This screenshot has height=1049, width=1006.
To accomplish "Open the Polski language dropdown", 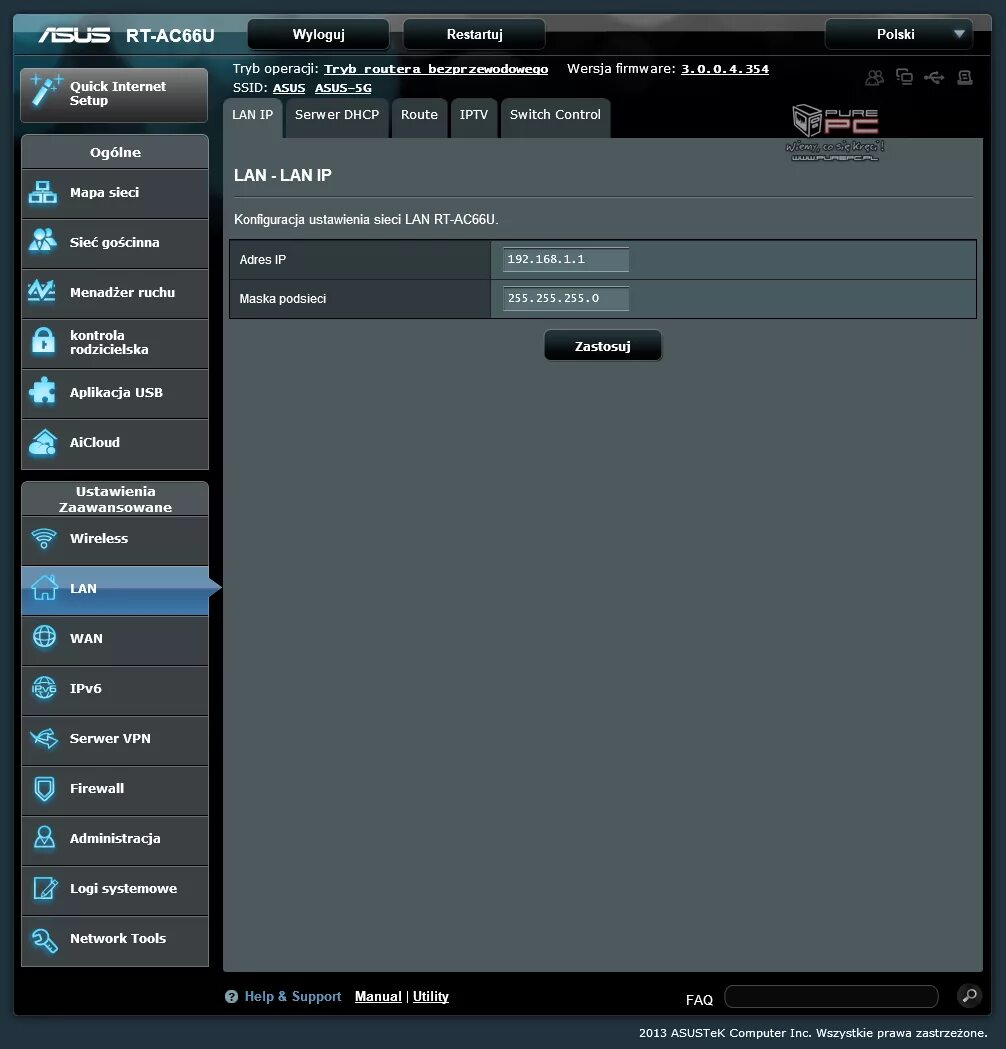I will pyautogui.click(x=898, y=34).
